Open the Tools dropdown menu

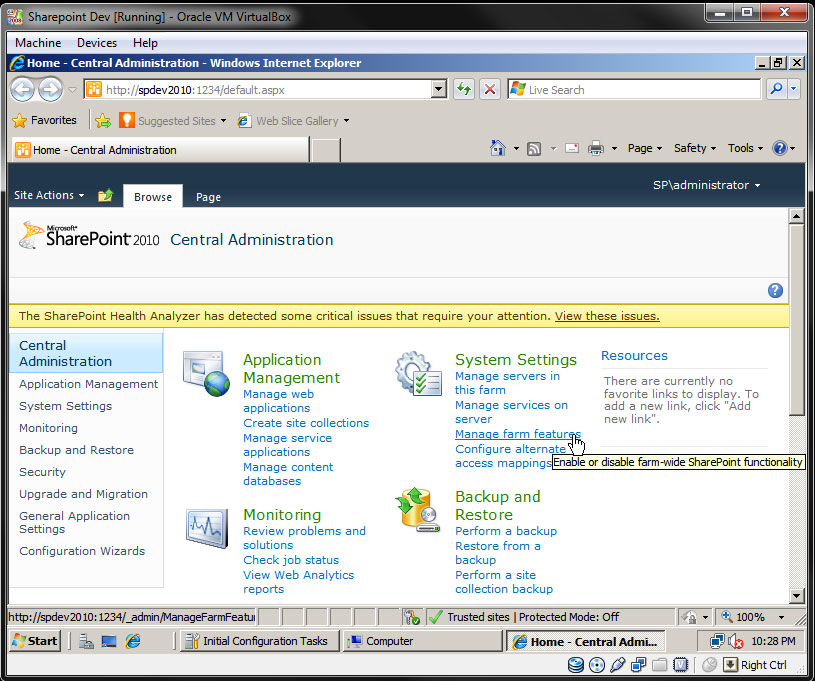pos(745,148)
